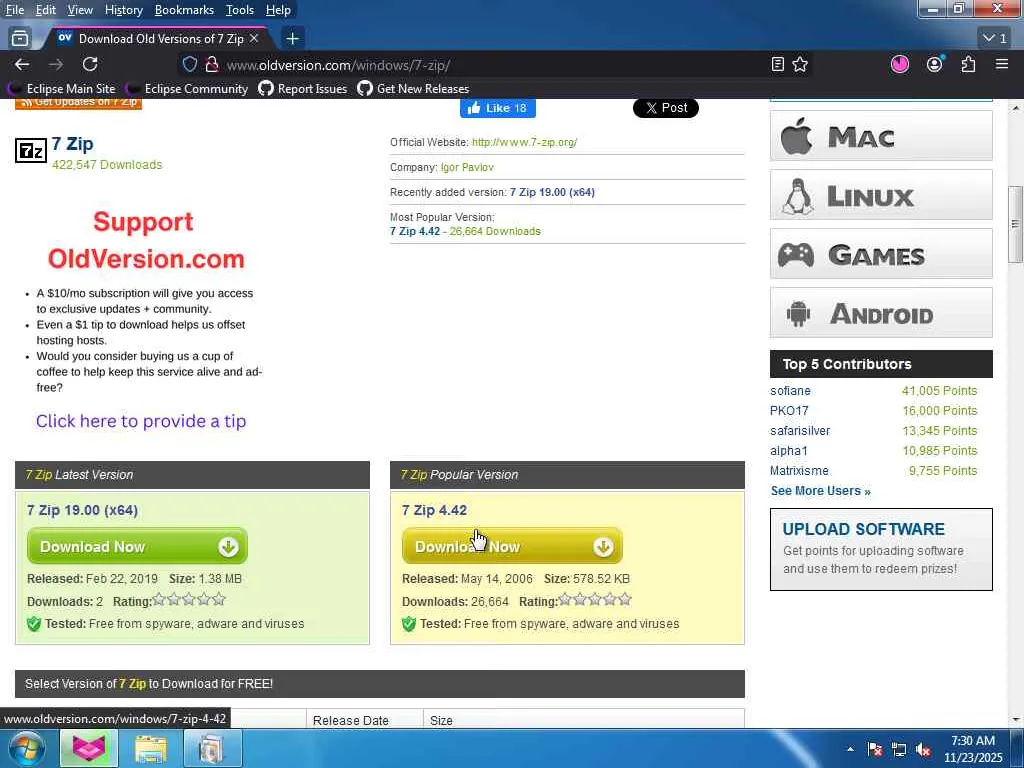
Task: Open the Linux category banner
Action: pyautogui.click(x=881, y=195)
